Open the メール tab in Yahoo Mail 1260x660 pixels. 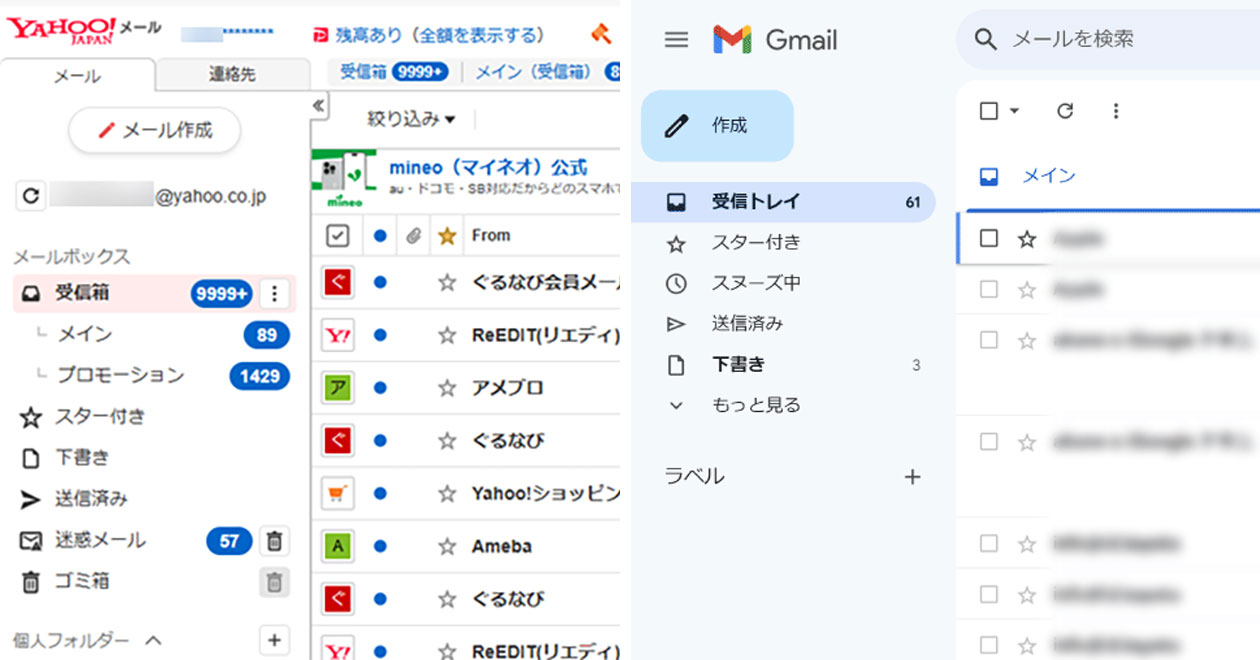(77, 75)
